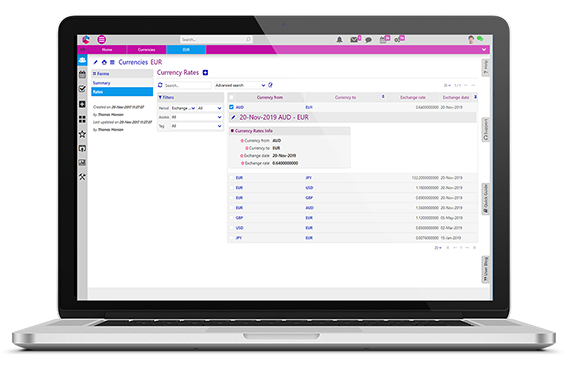Image resolution: width=570 pixels, height=383 pixels.
Task: Open the calendar icon with badge in header
Action: pyautogui.click(x=383, y=40)
